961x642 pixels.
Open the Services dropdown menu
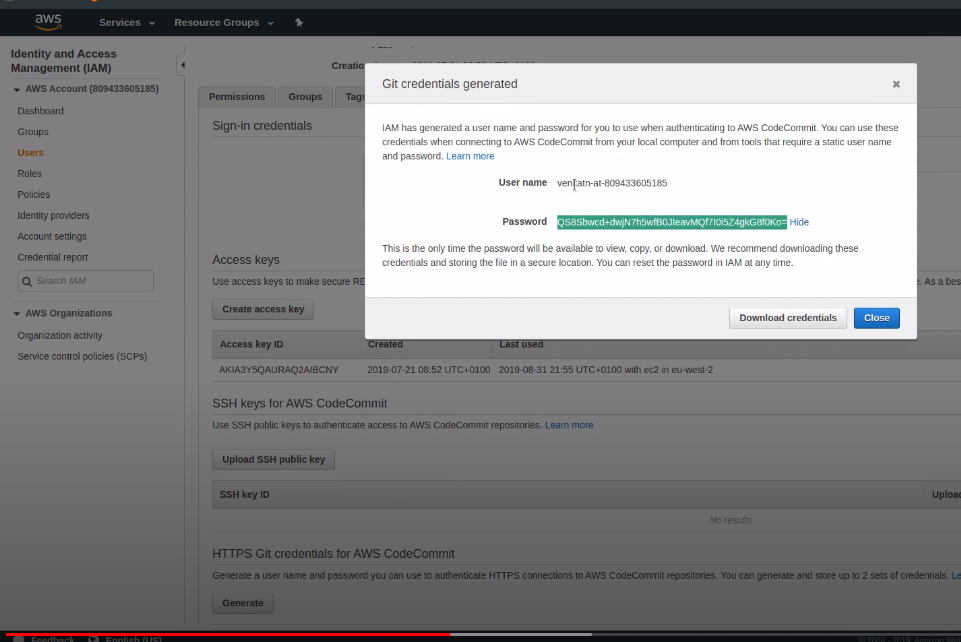(127, 23)
